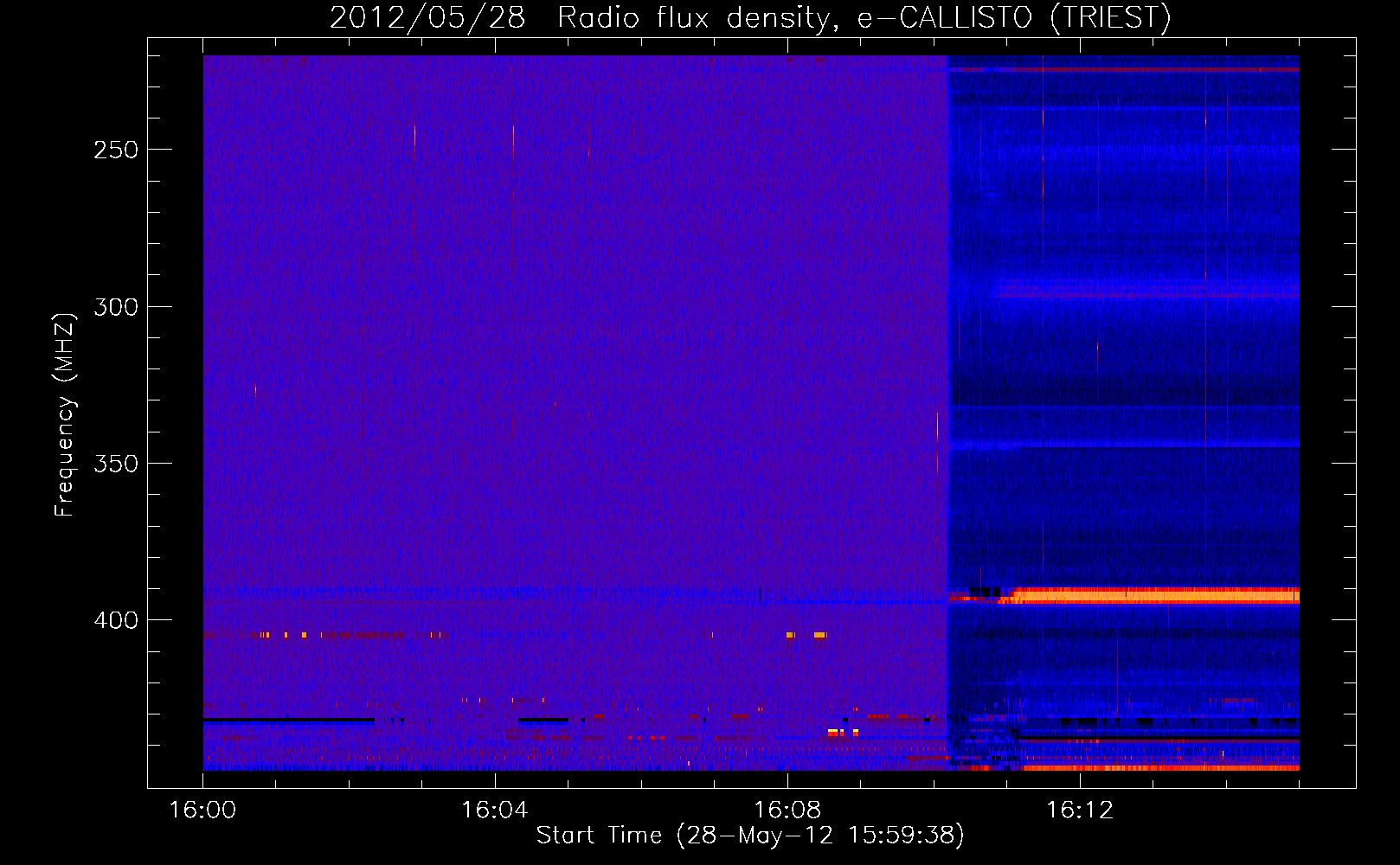Click the 16:00 time tick label
This screenshot has height=865, width=1400.
point(202,811)
